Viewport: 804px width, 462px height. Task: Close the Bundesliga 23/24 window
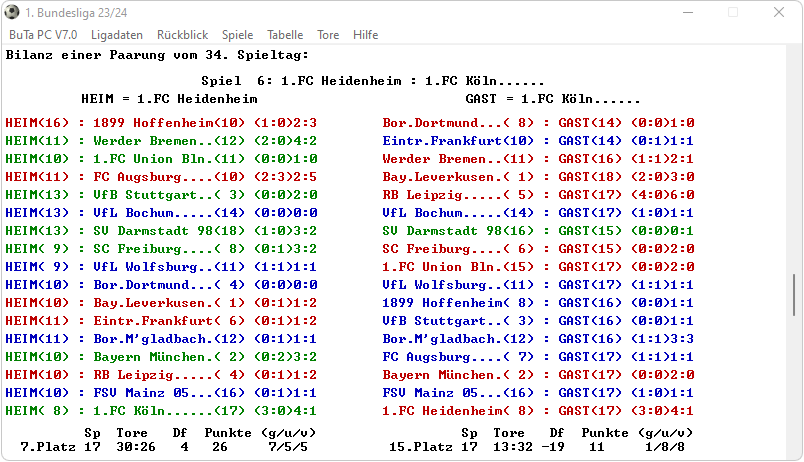[x=779, y=13]
